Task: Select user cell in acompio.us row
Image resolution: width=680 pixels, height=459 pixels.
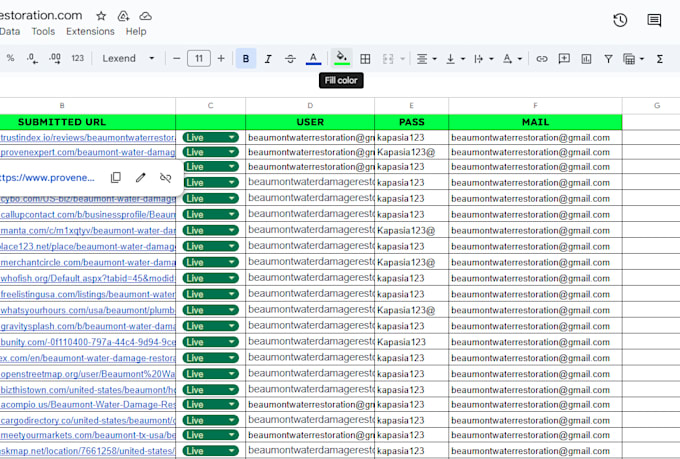Action: pos(310,404)
